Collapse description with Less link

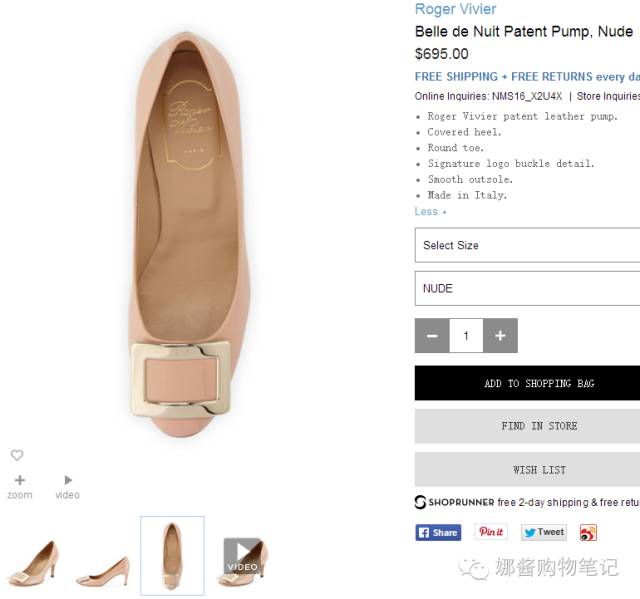(430, 211)
